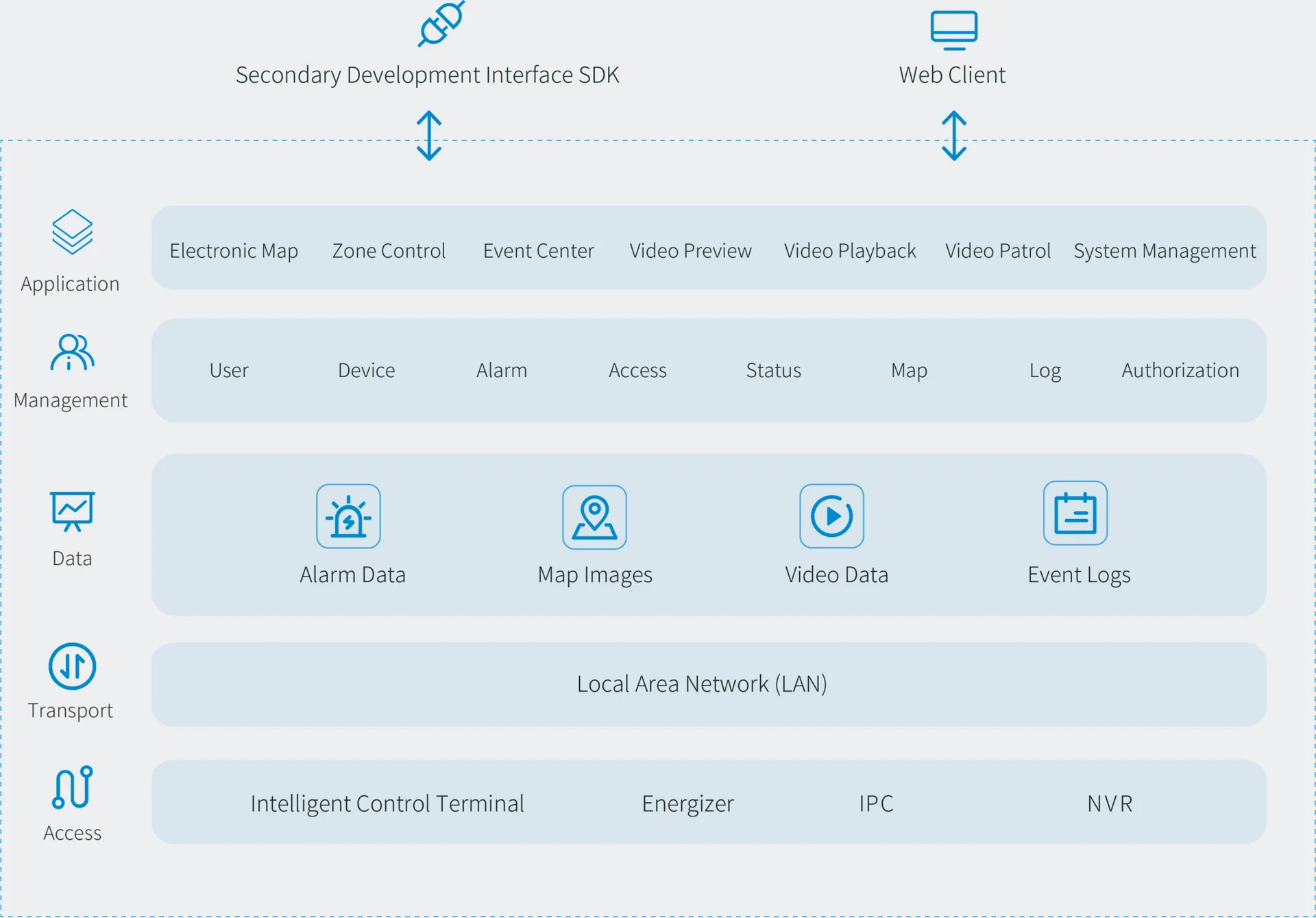Viewport: 1316px width, 918px height.
Task: Click the "Alarm Data" label
Action: click(x=352, y=575)
